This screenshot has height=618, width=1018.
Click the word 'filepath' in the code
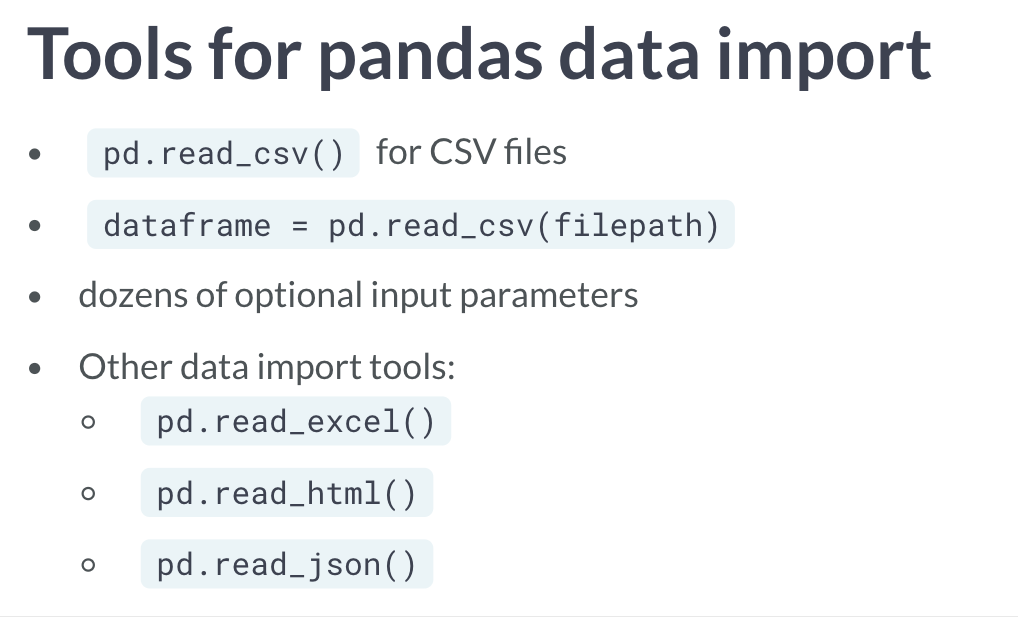pyautogui.click(x=628, y=226)
